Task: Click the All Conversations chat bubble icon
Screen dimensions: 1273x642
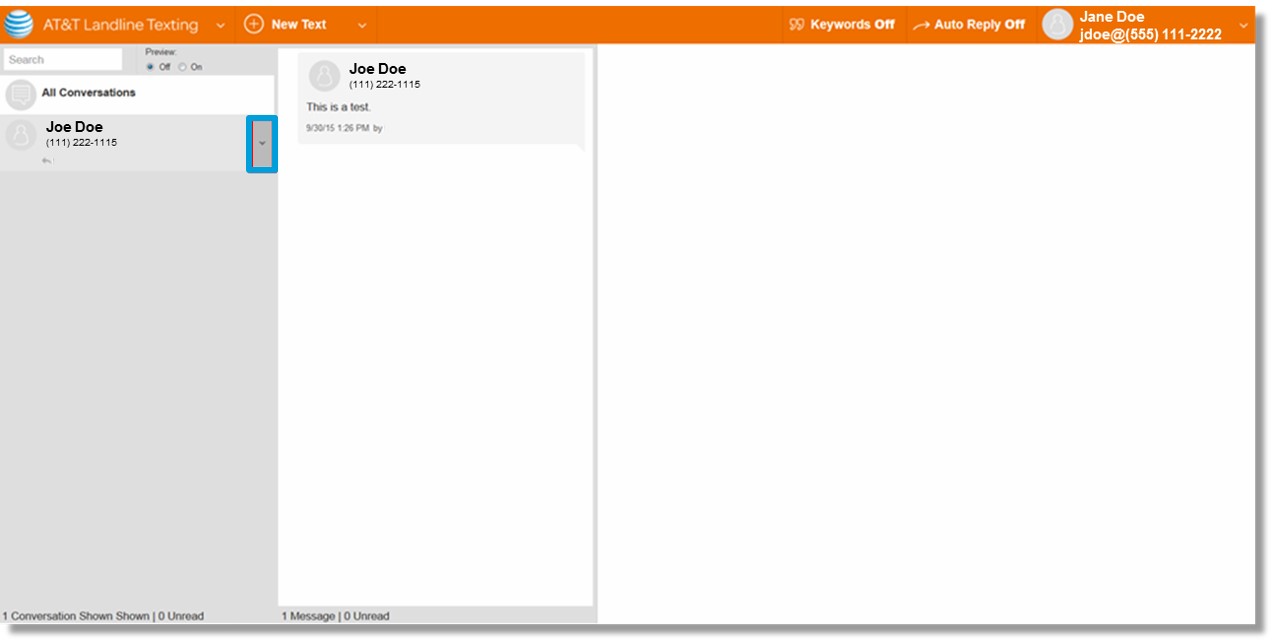Action: (x=21, y=94)
